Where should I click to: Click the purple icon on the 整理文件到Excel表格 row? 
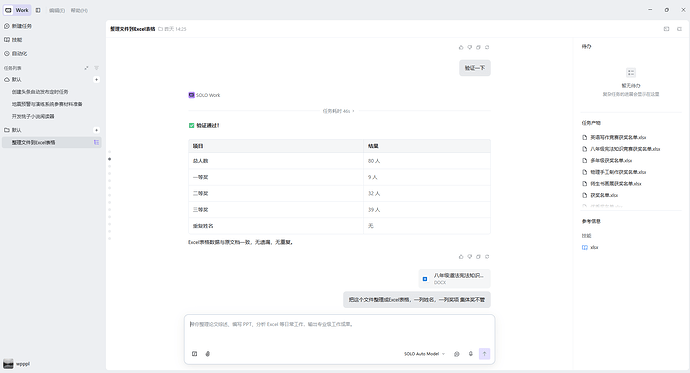click(x=96, y=142)
